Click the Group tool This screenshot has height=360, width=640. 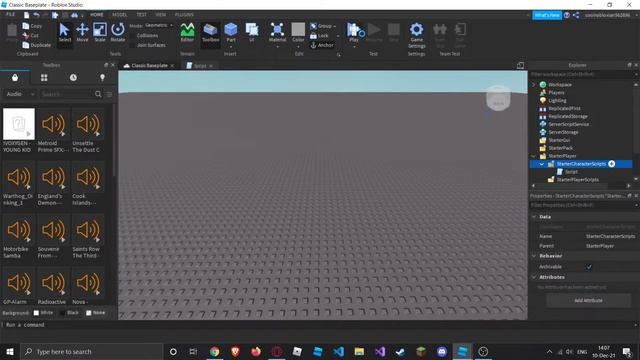point(321,26)
